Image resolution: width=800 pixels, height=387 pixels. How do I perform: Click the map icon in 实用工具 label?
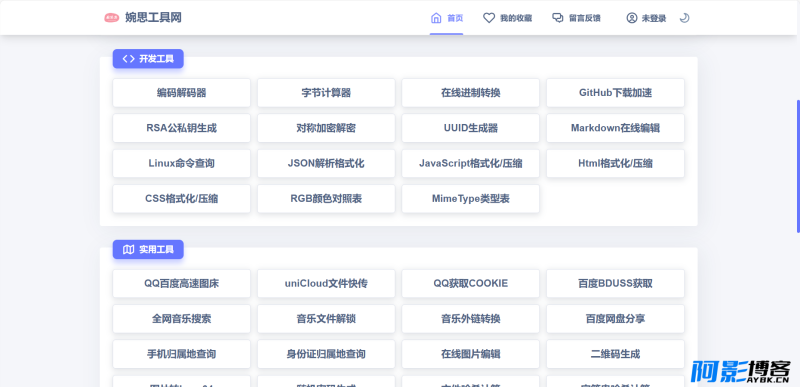coord(129,249)
